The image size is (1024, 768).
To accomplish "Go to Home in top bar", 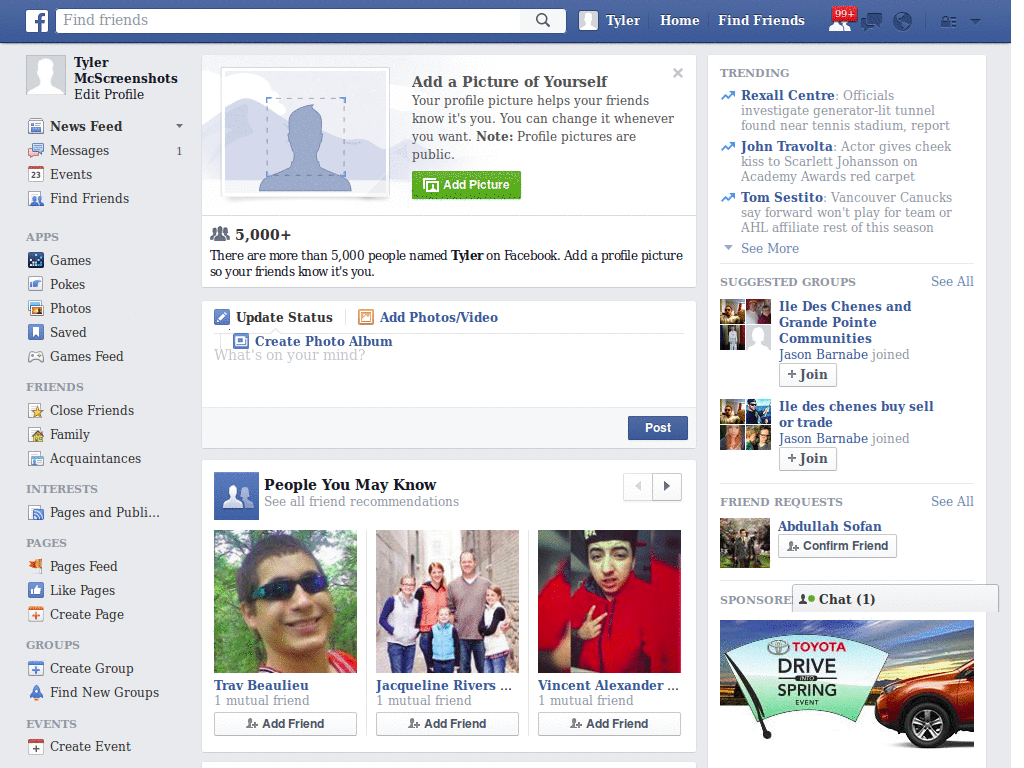I will click(679, 21).
